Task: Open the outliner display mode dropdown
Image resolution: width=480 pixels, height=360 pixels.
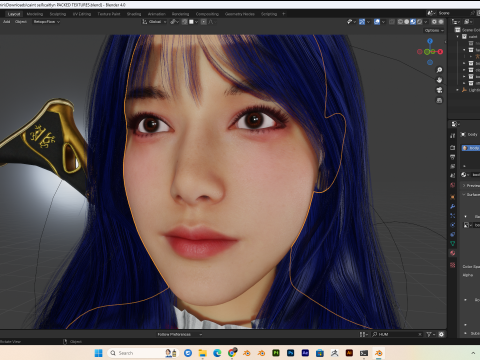Action: click(468, 22)
